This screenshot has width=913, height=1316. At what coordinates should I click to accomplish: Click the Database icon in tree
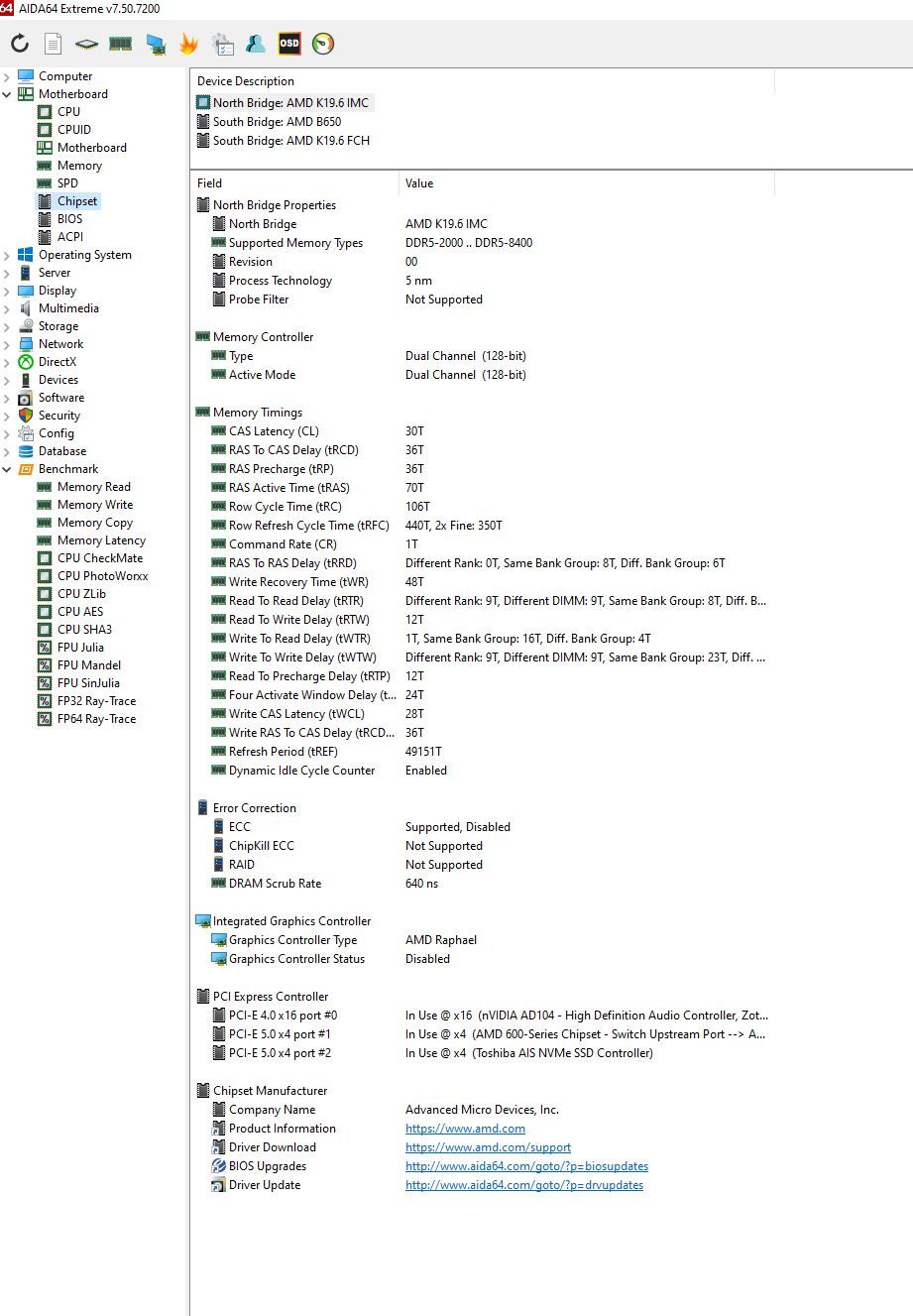point(26,451)
